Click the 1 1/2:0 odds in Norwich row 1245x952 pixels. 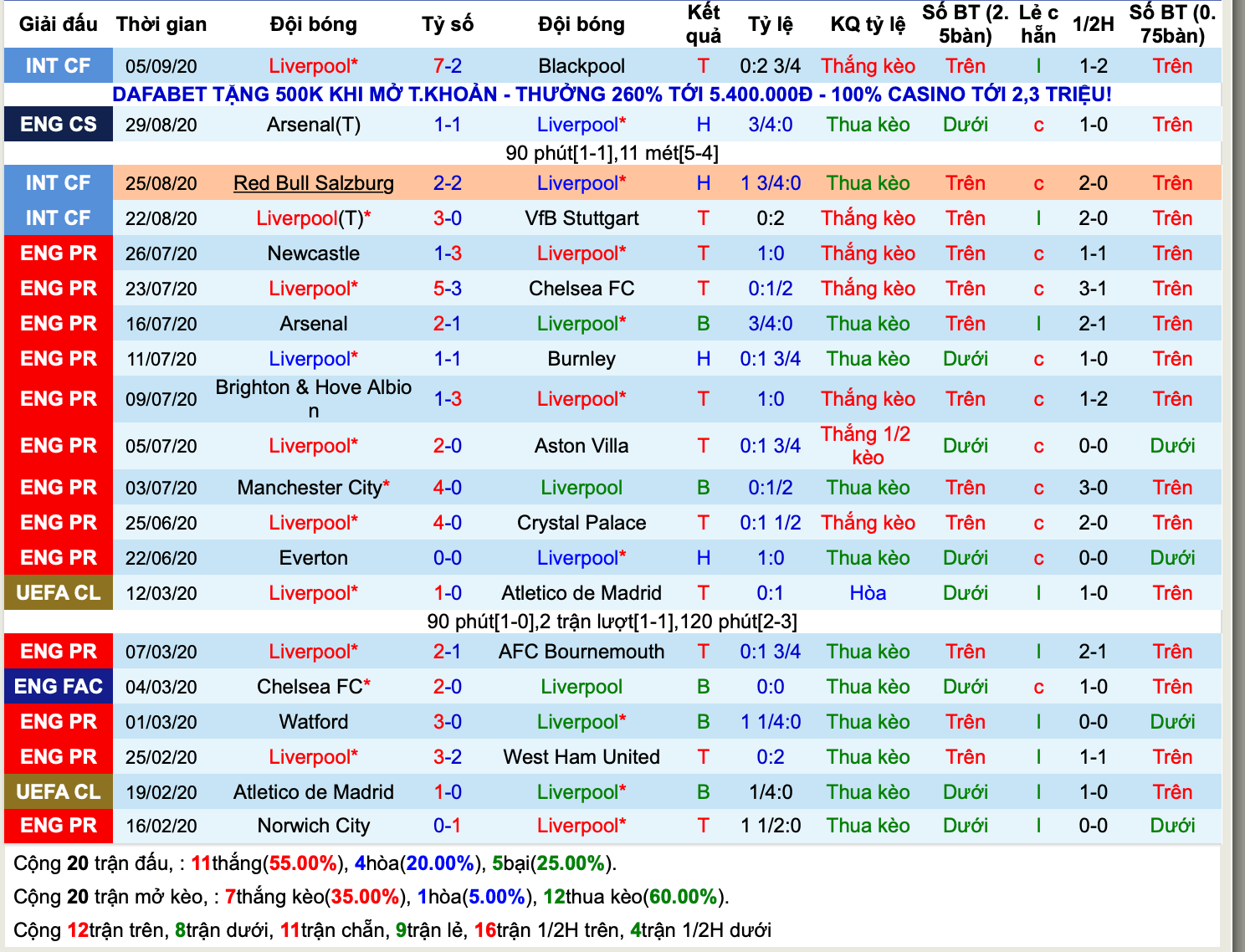pos(771,826)
